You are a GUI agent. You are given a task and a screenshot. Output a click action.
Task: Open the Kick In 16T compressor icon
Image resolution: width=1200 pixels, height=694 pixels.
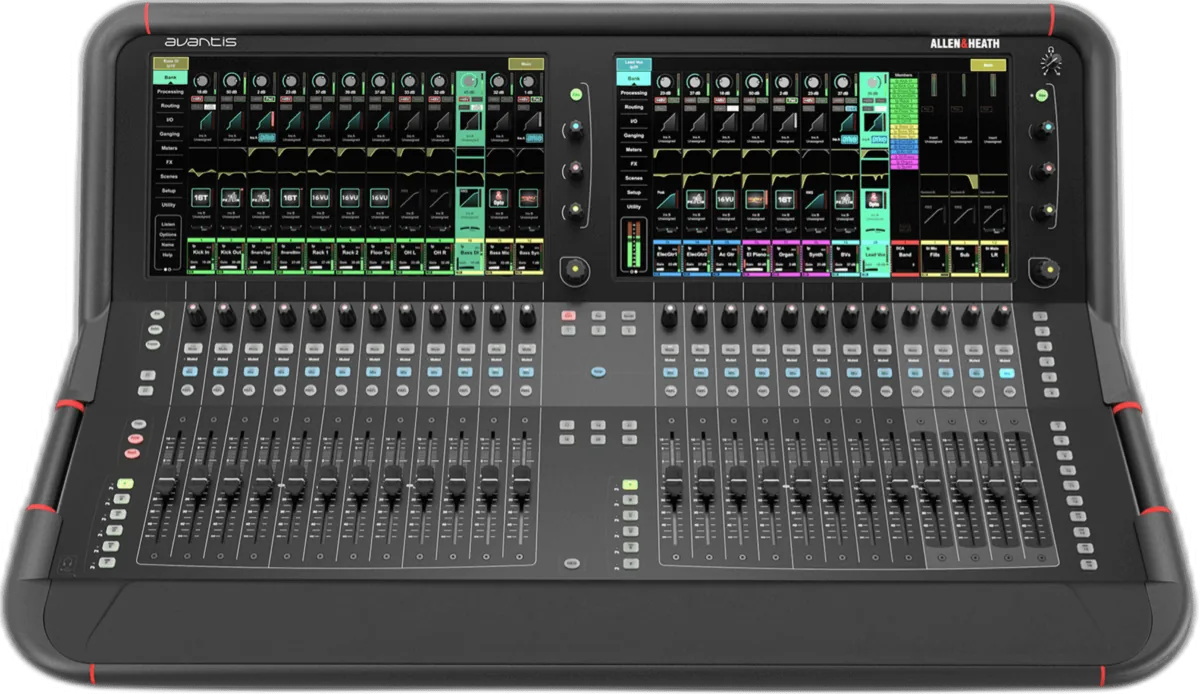pyautogui.click(x=201, y=199)
